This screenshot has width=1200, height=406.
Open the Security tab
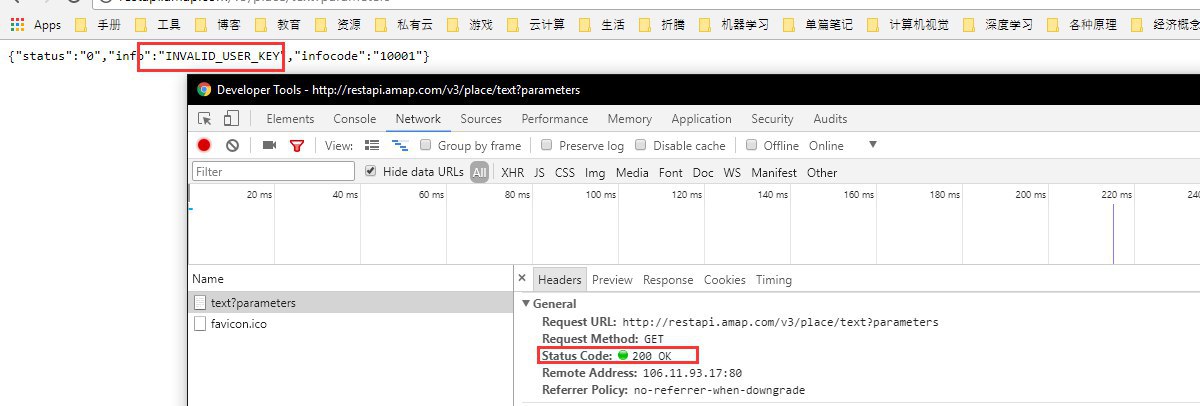click(x=772, y=119)
